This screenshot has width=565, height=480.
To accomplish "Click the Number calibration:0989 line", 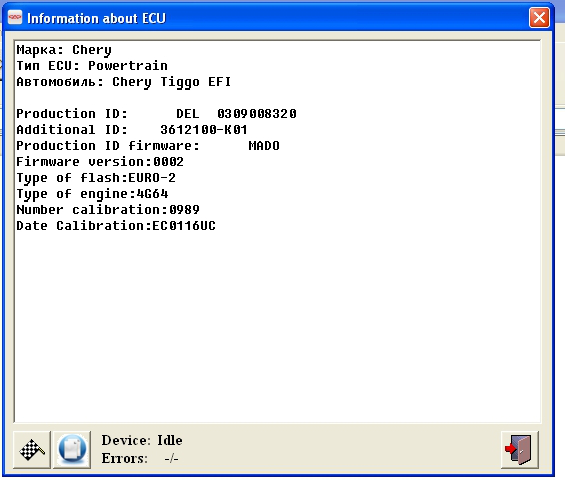I will coord(108,210).
